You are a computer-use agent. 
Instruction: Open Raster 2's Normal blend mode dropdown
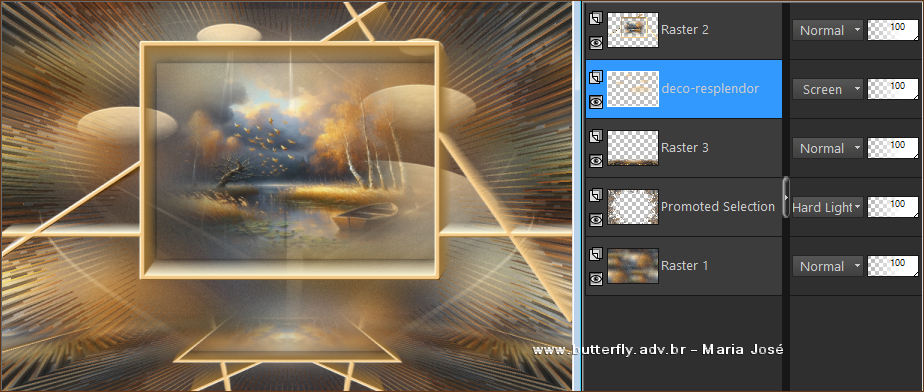pos(827,30)
